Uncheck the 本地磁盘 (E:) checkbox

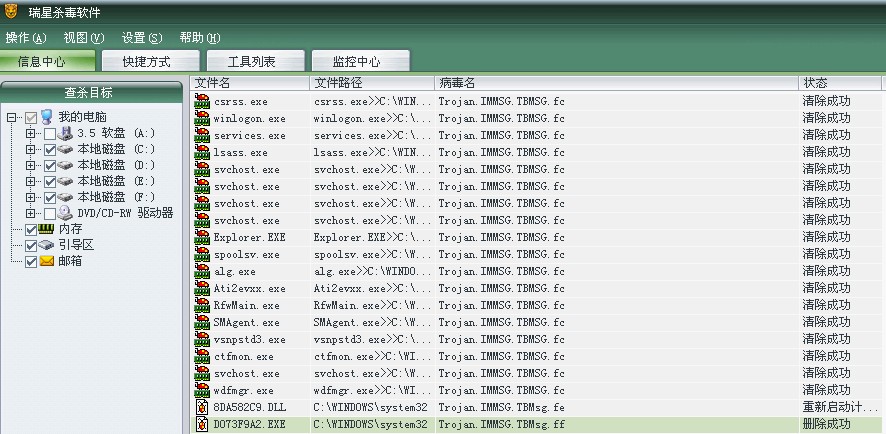pyautogui.click(x=50, y=181)
